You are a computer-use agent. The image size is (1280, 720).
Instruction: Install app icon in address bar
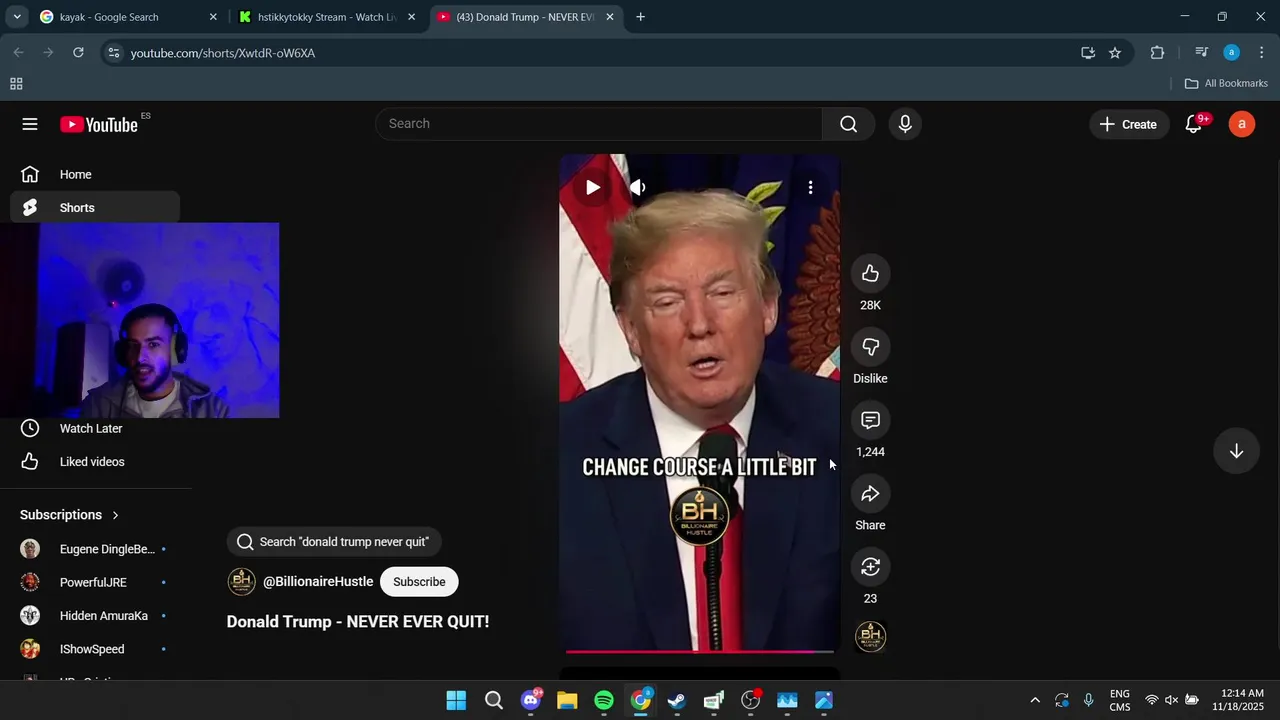click(x=1088, y=53)
